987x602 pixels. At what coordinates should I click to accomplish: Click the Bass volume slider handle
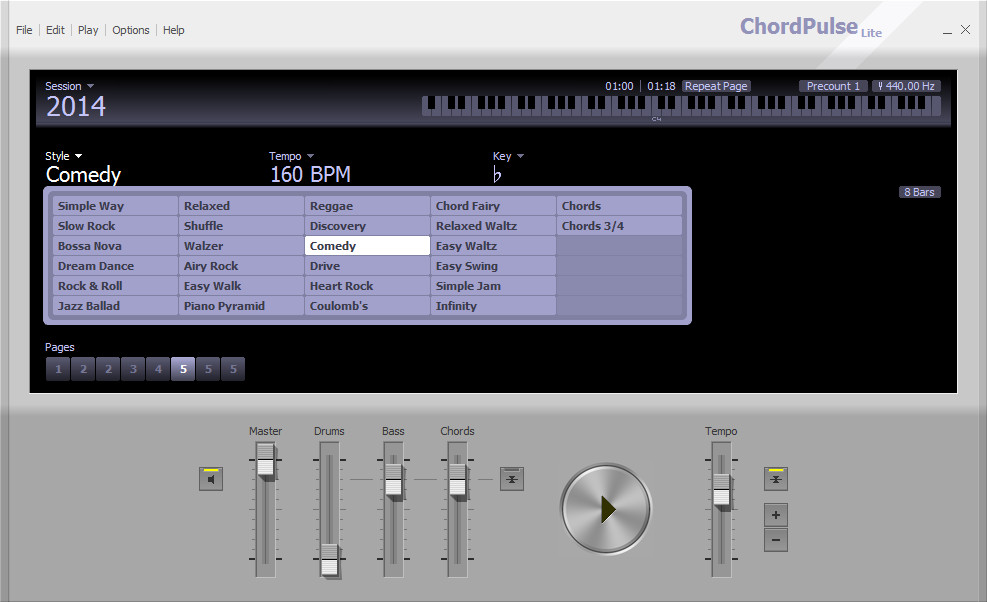click(x=393, y=482)
